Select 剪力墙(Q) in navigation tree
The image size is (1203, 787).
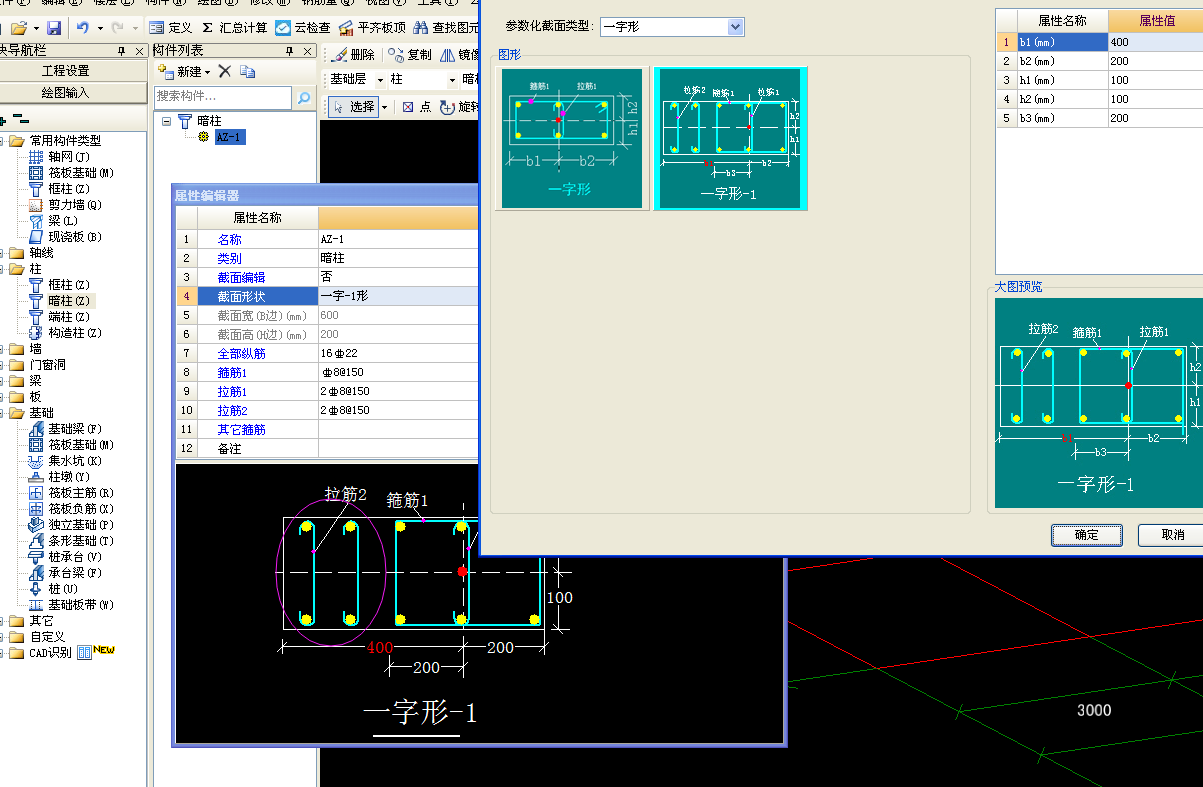(64, 205)
